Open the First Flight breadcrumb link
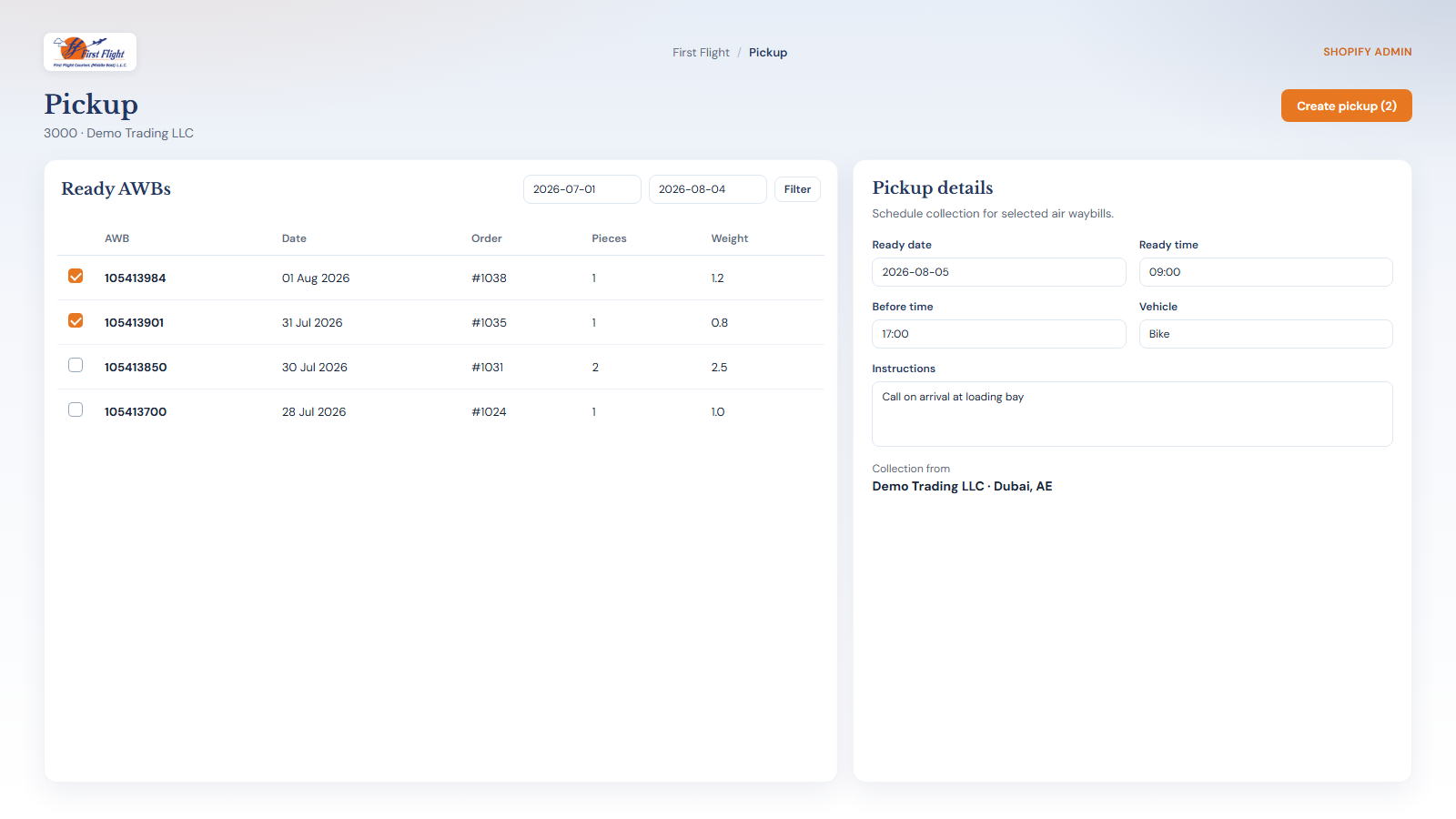Image resolution: width=1456 pixels, height=819 pixels. click(x=701, y=53)
